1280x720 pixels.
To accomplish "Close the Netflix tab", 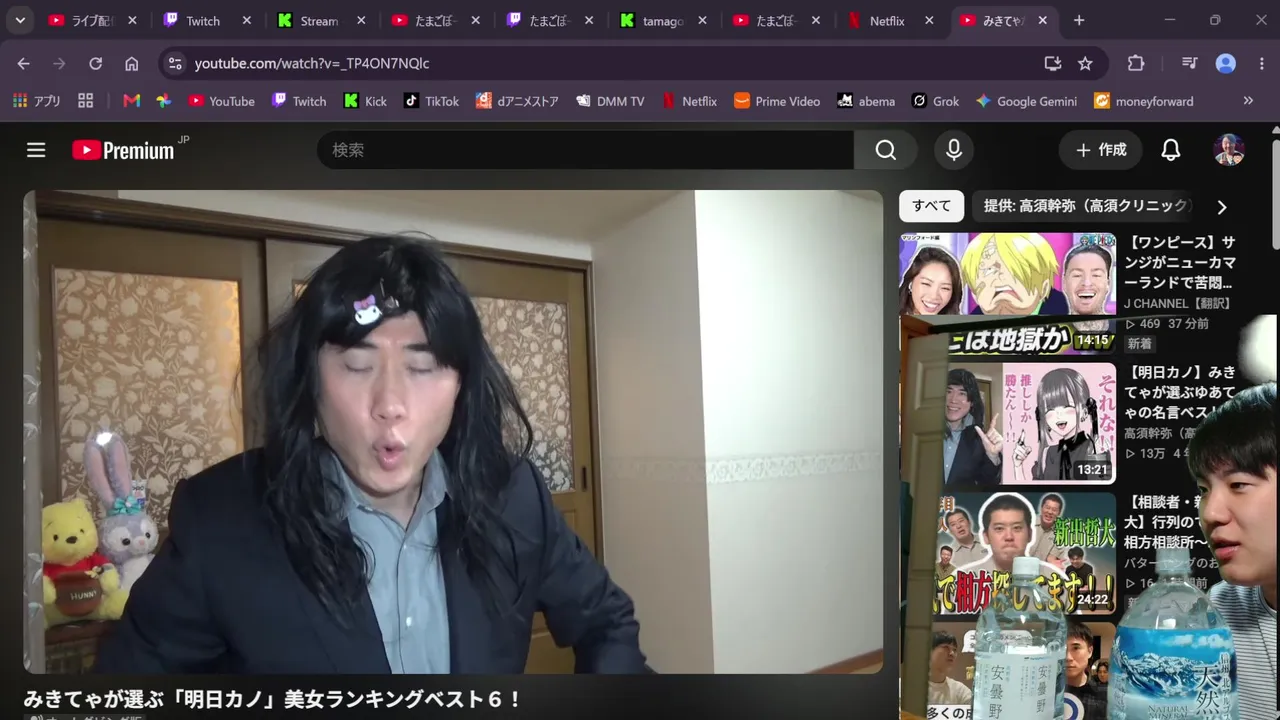I will [929, 20].
